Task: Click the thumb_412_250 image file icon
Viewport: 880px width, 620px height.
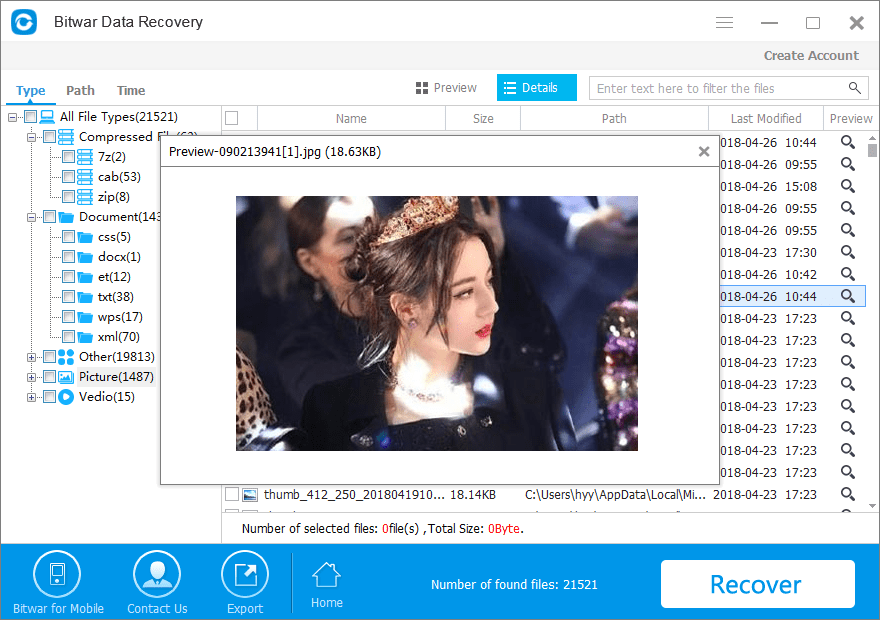Action: tap(250, 495)
